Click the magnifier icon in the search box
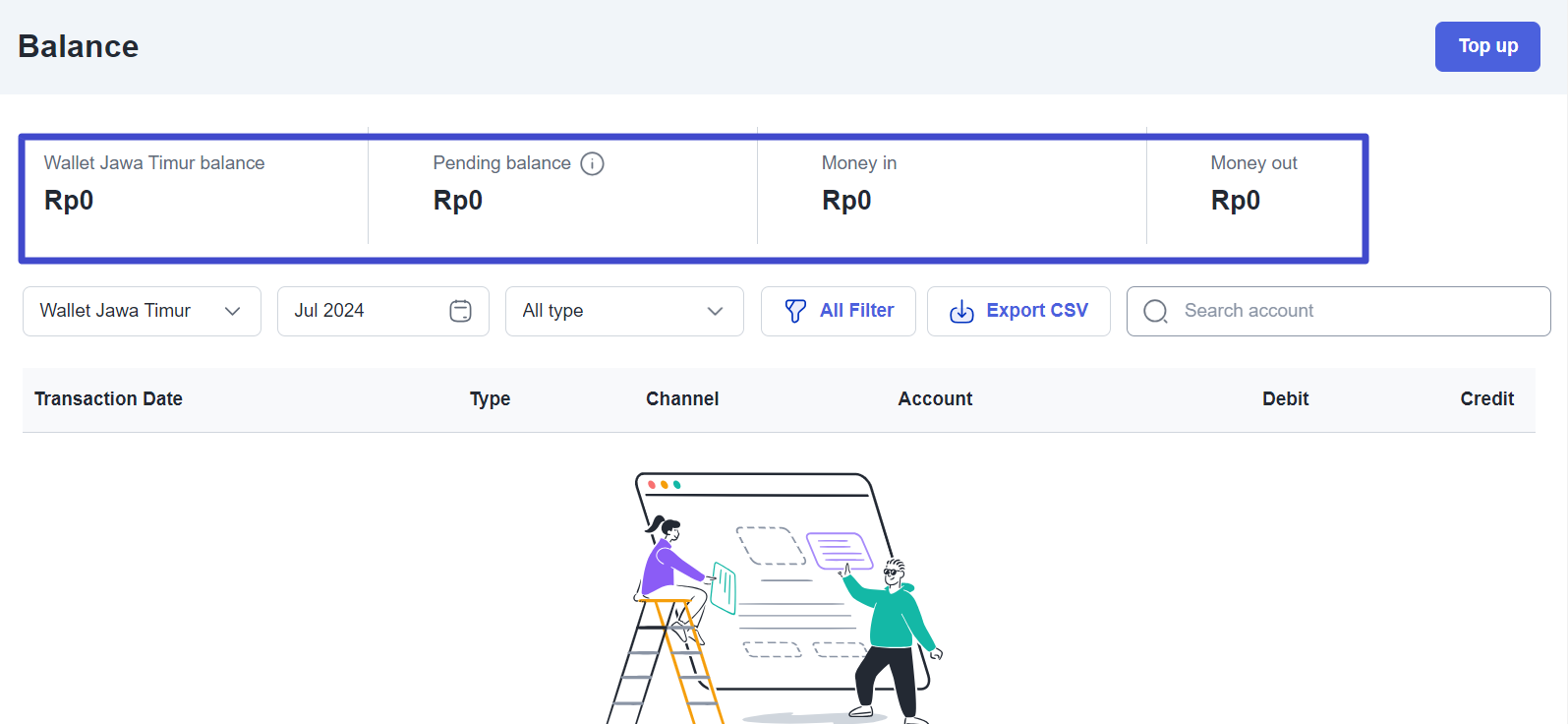Screen dimensions: 1568x724 pos(1155,311)
